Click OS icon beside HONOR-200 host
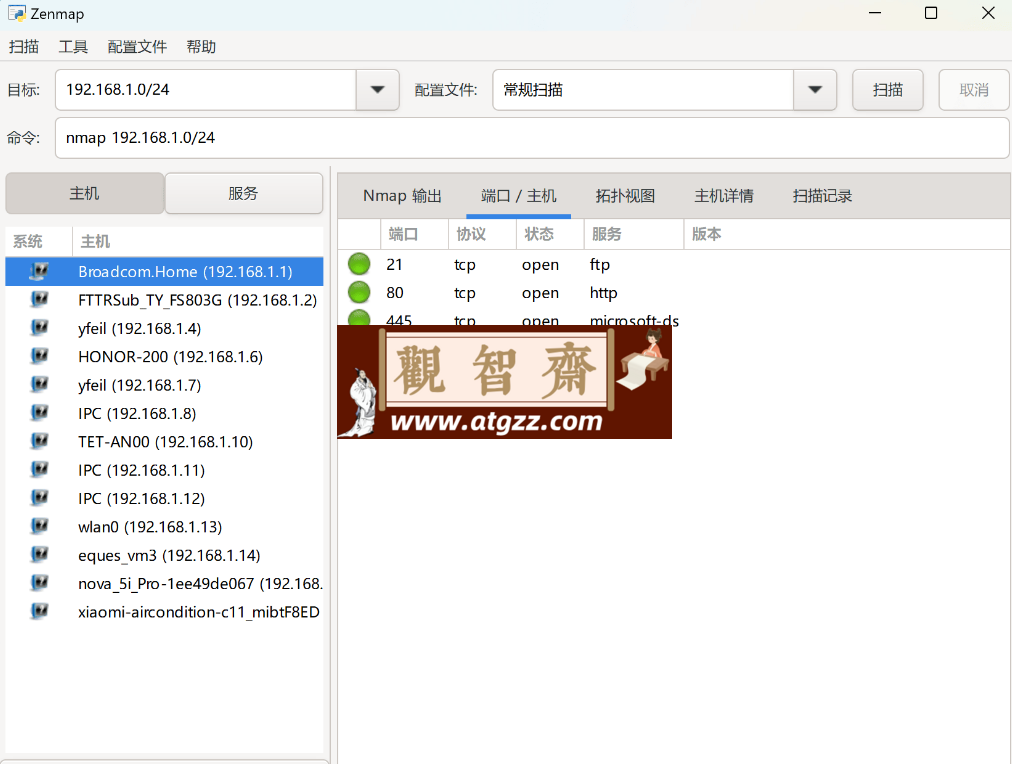Screen dimensions: 1012x764 point(39,357)
